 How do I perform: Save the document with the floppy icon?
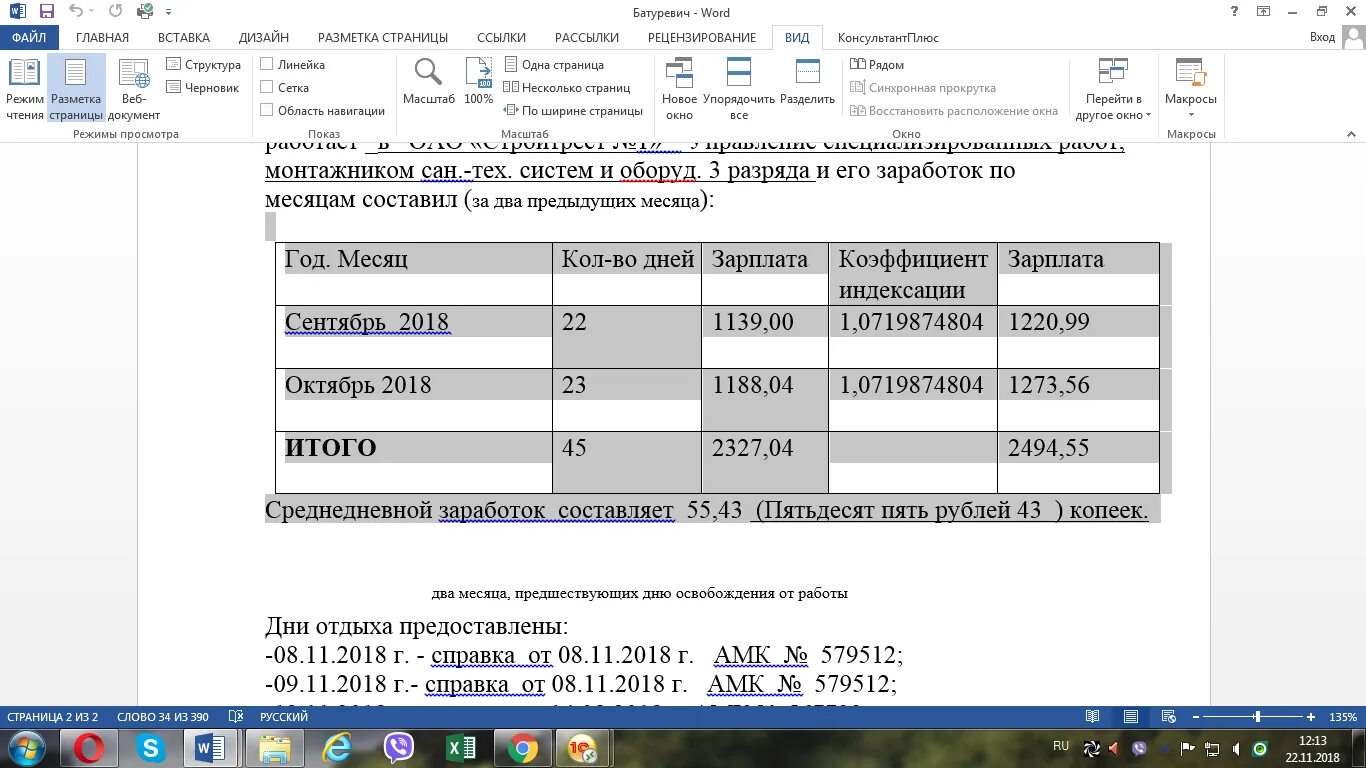(46, 12)
